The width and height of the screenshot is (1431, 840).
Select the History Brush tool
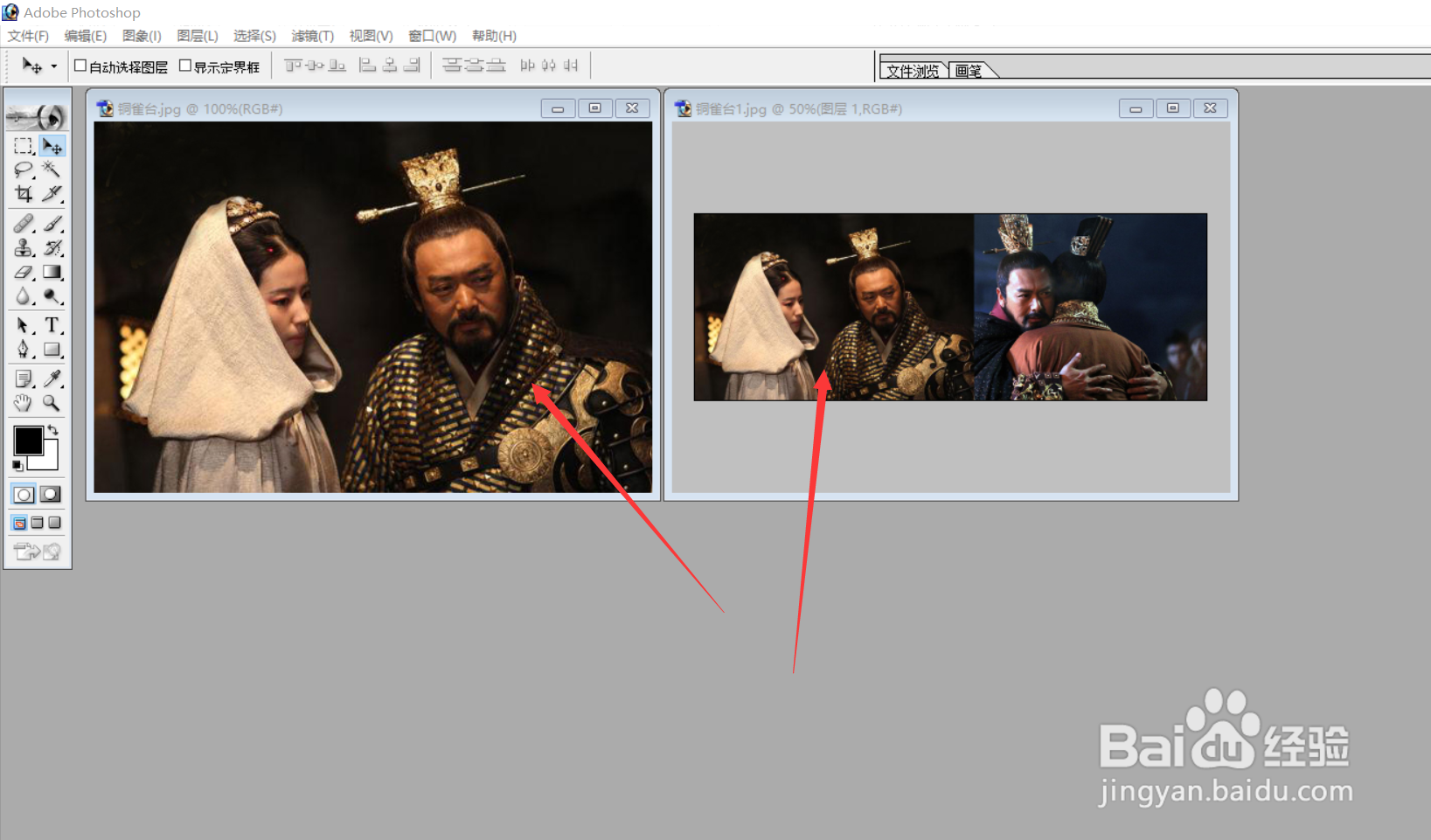tap(52, 248)
